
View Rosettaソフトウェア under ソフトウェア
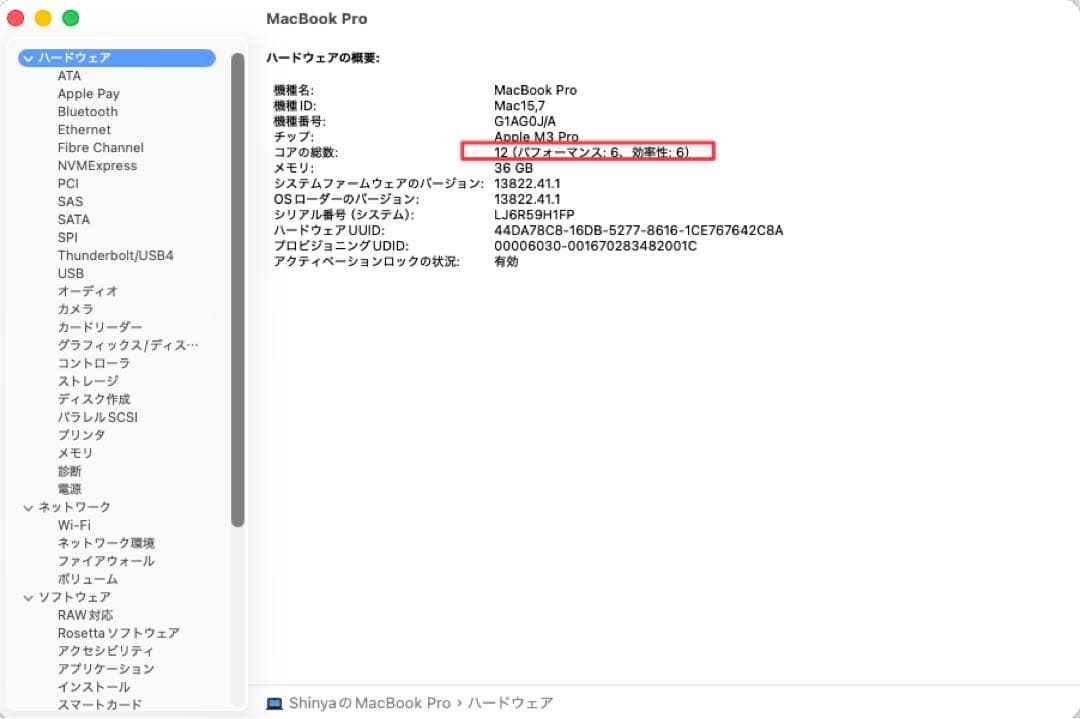[120, 633]
